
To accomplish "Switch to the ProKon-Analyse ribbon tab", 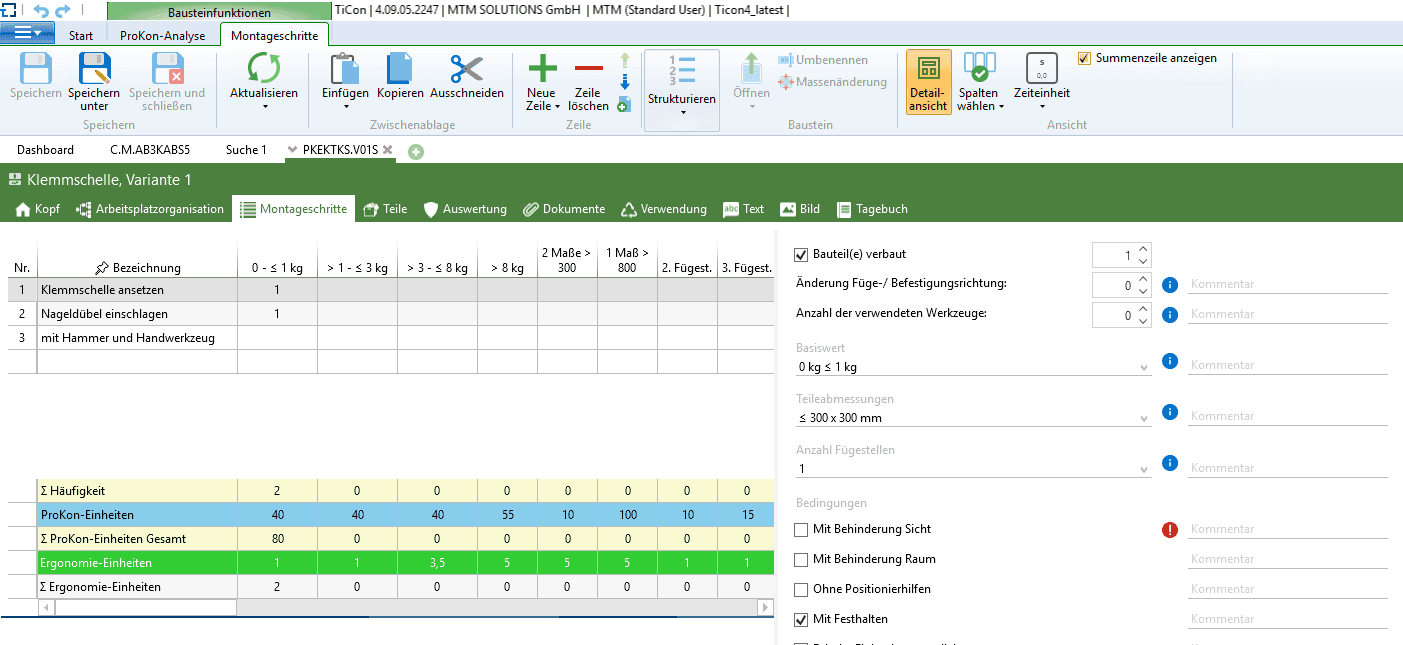I will click(162, 36).
